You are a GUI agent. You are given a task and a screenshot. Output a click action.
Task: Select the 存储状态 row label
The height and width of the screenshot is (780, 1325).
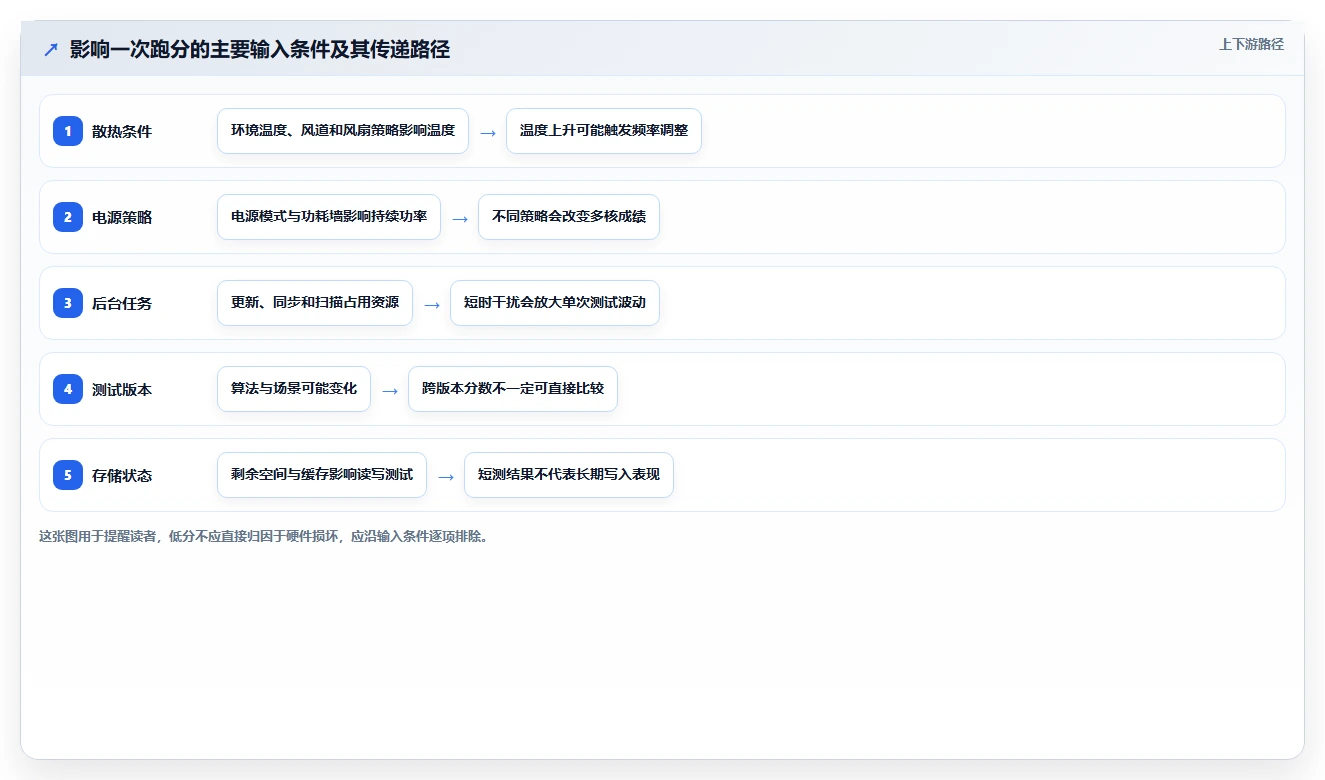(x=122, y=475)
